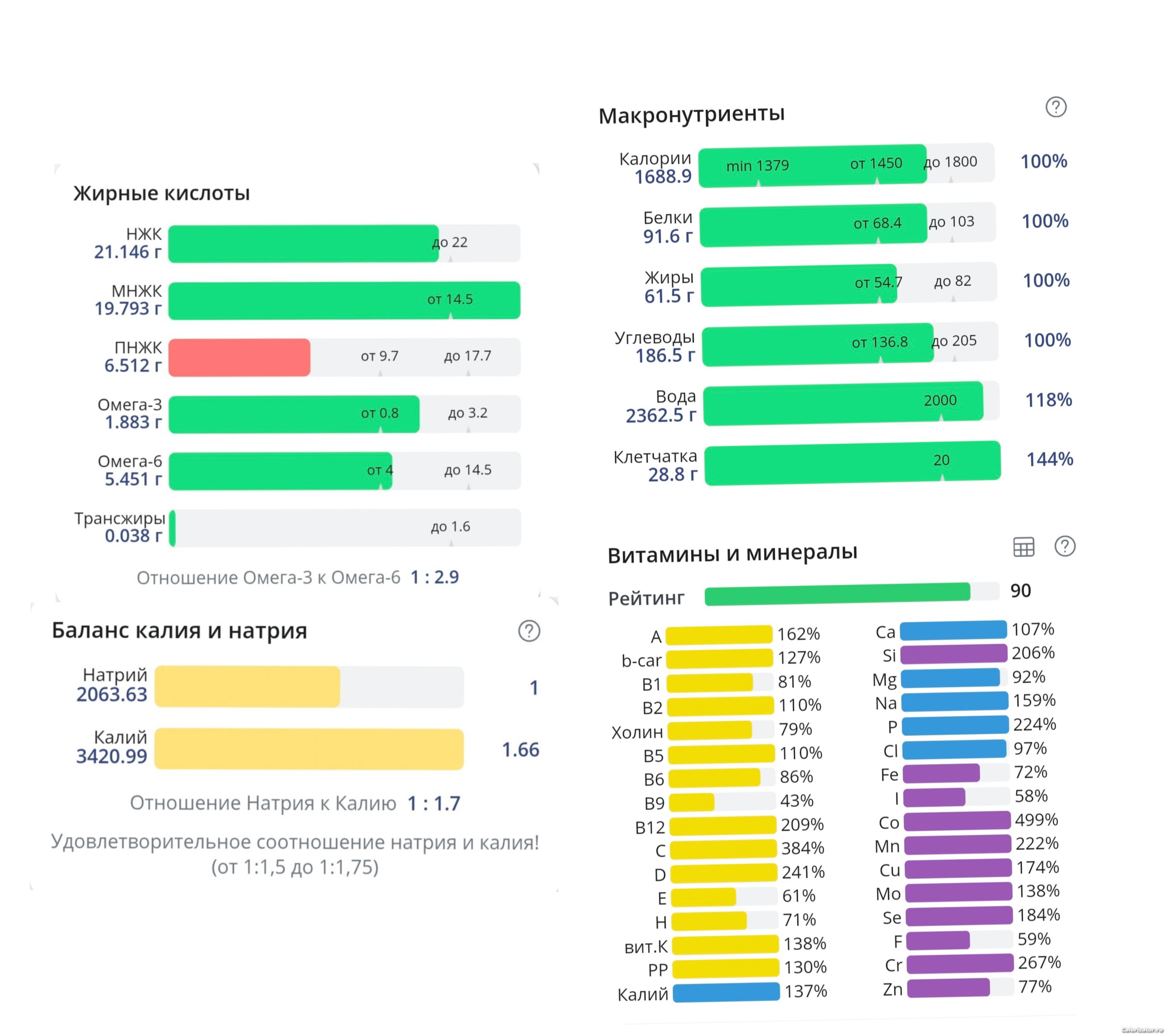Click the blue Ca bar
Image resolution: width=1170 pixels, height=1036 pixels.
pos(953,630)
